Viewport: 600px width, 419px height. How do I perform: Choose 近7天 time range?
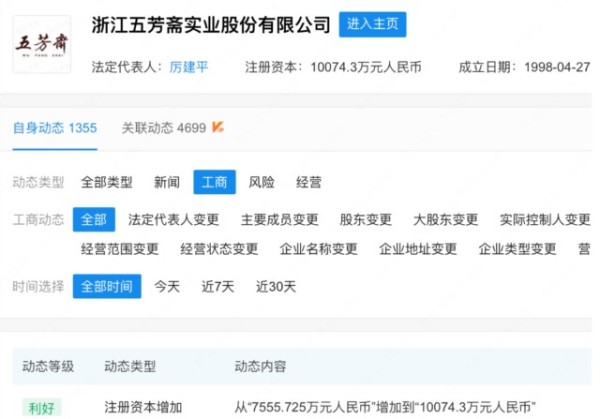[218, 287]
